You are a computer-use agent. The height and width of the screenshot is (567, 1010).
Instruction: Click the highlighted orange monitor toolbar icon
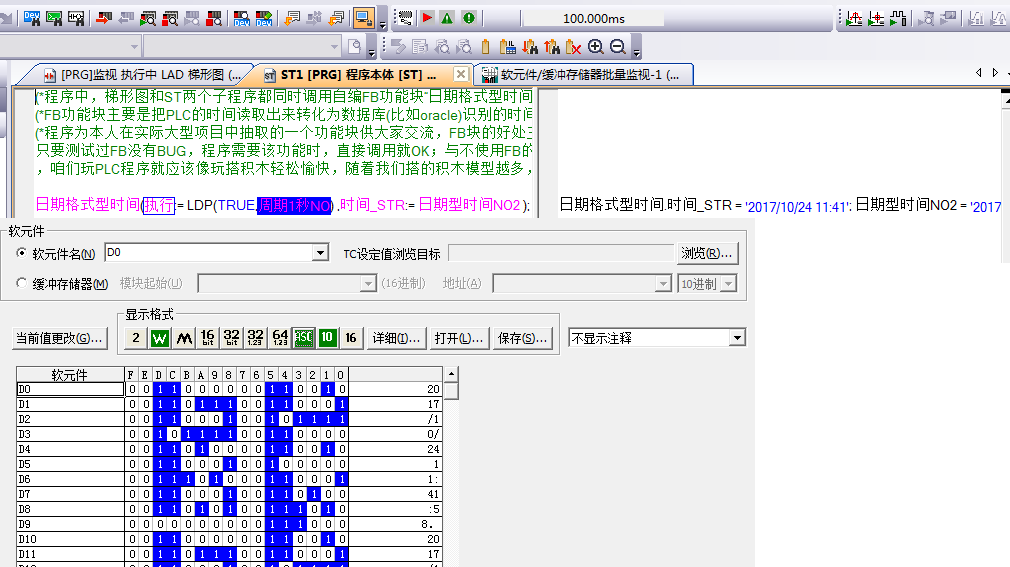point(363,18)
